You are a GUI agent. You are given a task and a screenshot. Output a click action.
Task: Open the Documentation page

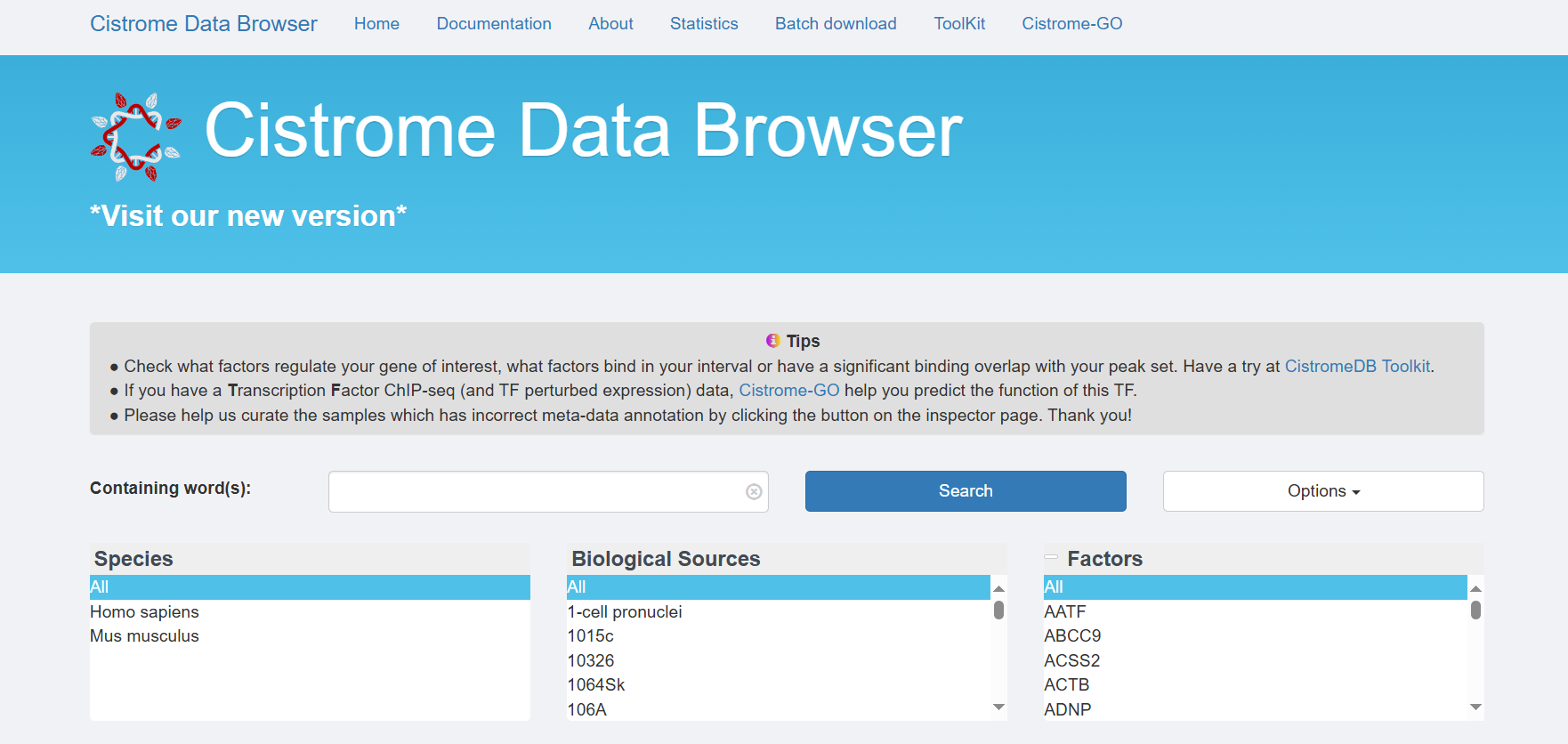494,24
